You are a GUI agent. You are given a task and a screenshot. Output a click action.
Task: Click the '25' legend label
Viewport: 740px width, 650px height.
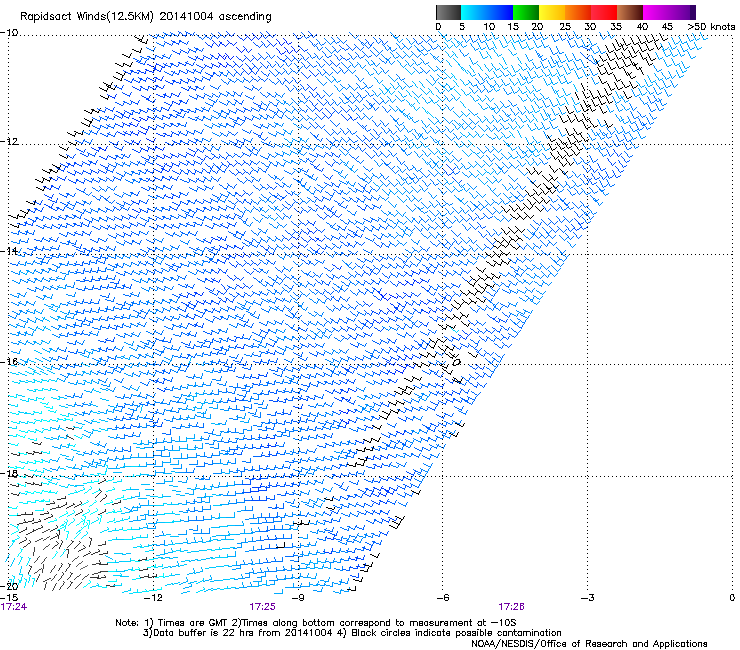point(565,26)
